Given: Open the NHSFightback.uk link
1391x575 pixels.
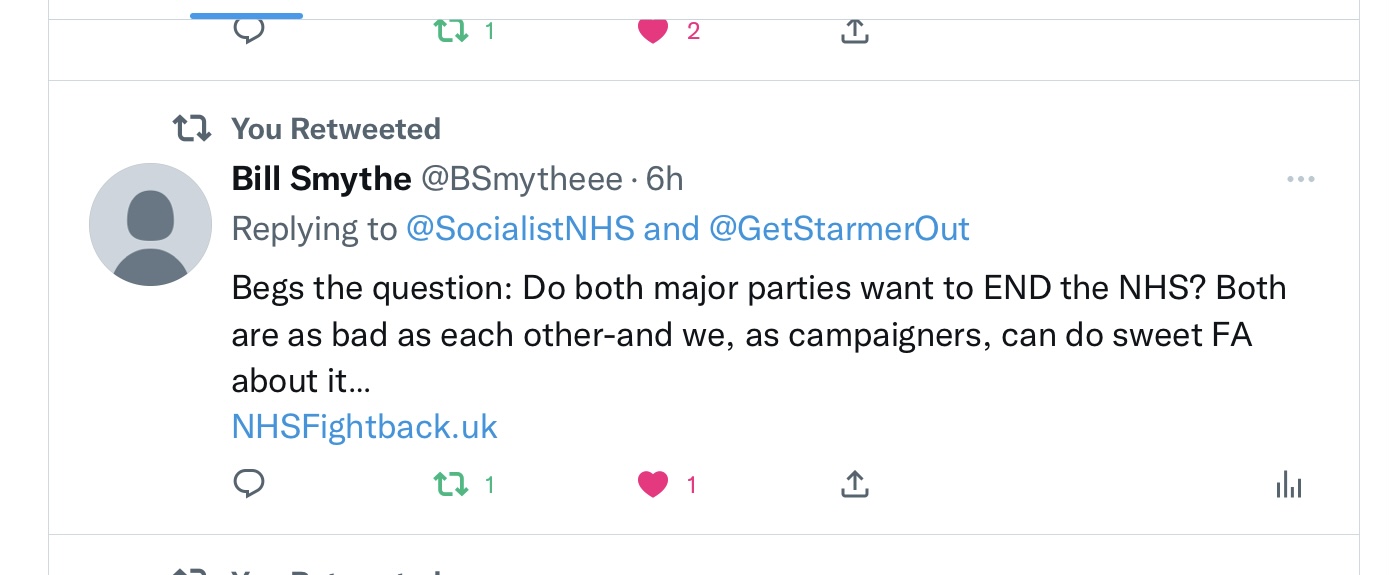Looking at the screenshot, I should click(x=364, y=427).
